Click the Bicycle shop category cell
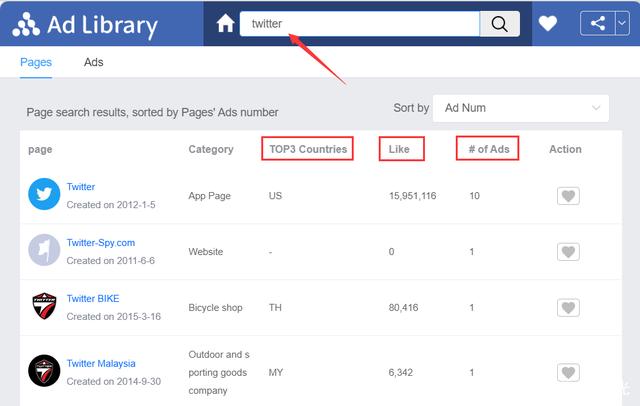The image size is (640, 406). pyautogui.click(x=215, y=308)
